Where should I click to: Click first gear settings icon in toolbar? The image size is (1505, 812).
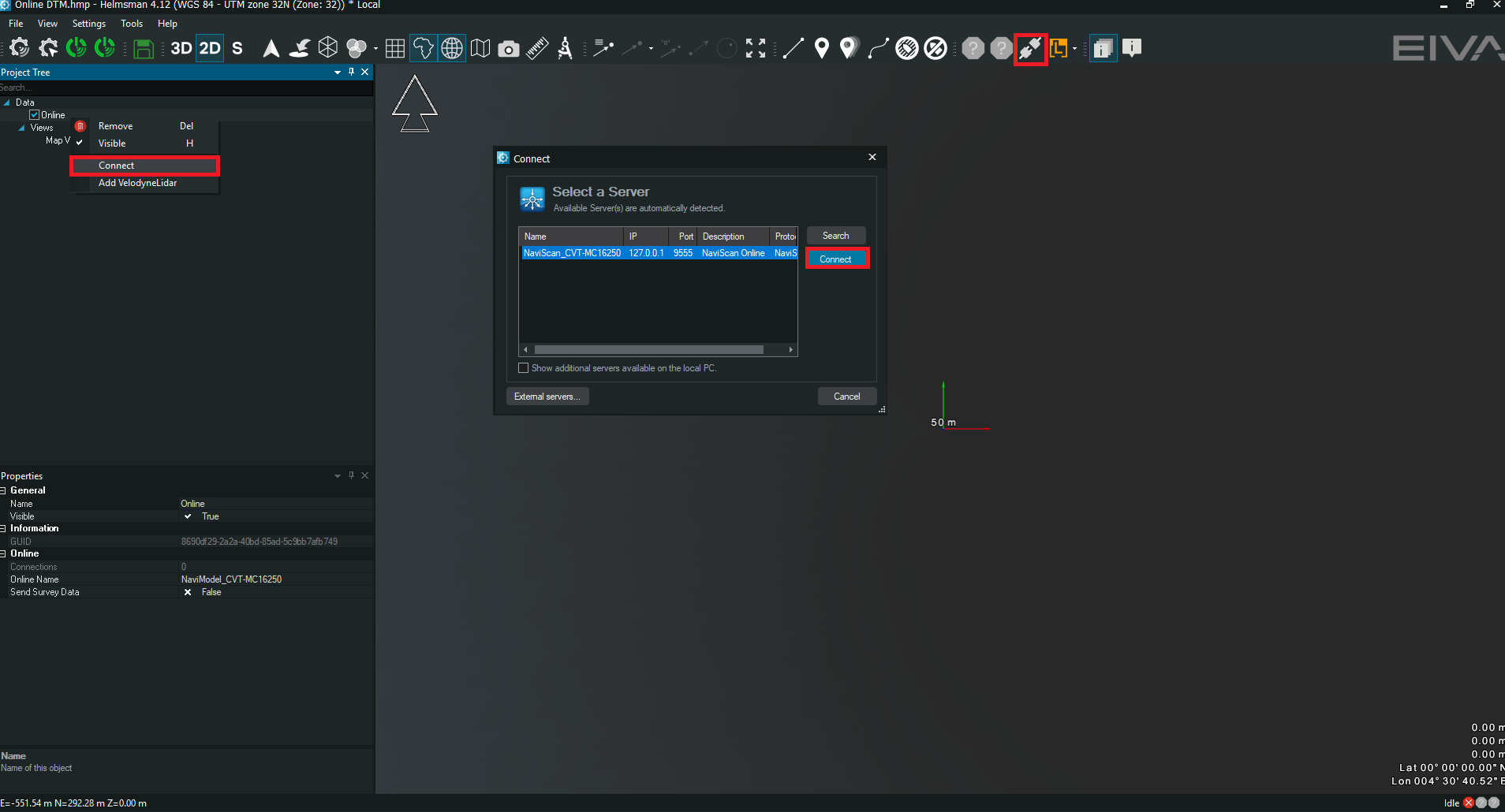click(x=20, y=48)
